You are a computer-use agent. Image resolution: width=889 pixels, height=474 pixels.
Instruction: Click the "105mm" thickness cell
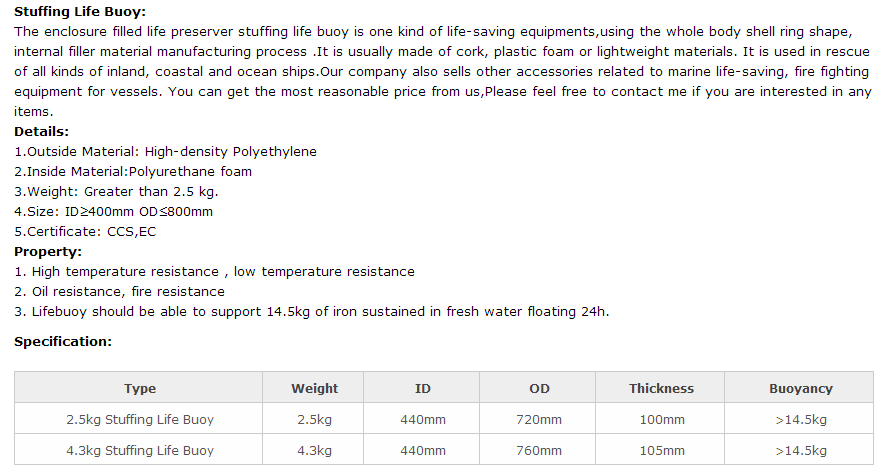[661, 451]
